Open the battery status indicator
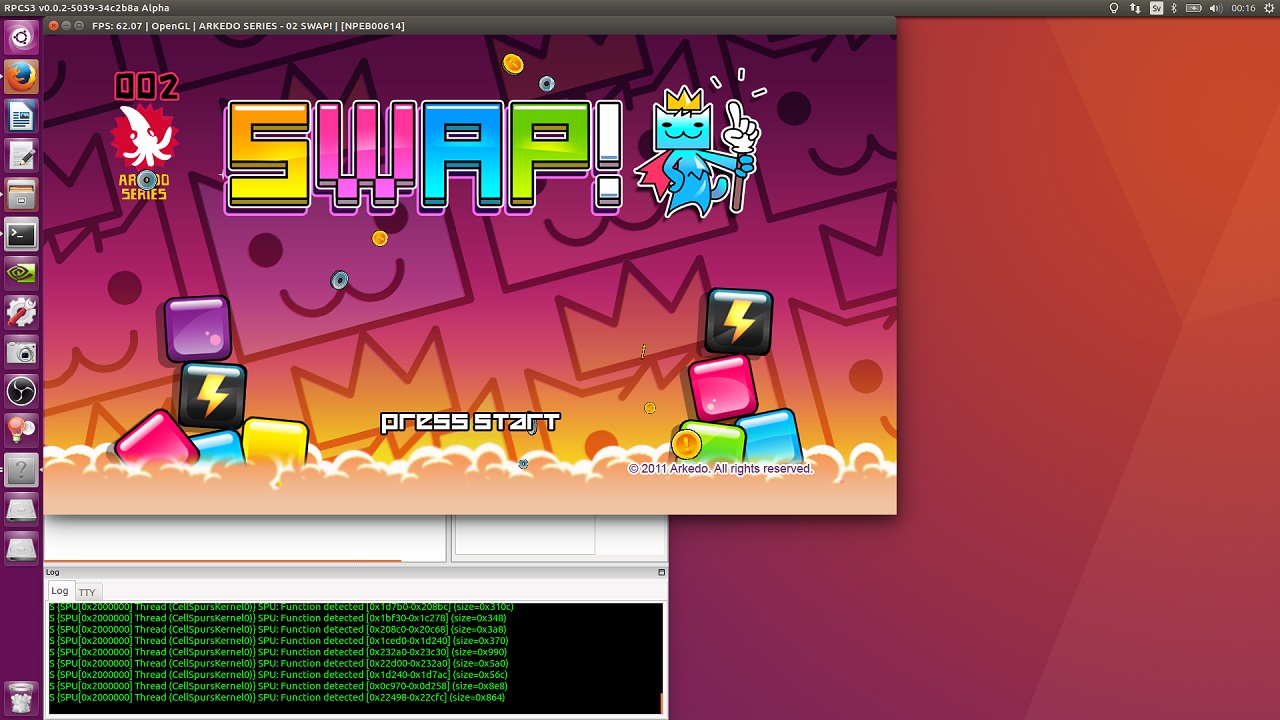The height and width of the screenshot is (720, 1280). pos(1196,8)
